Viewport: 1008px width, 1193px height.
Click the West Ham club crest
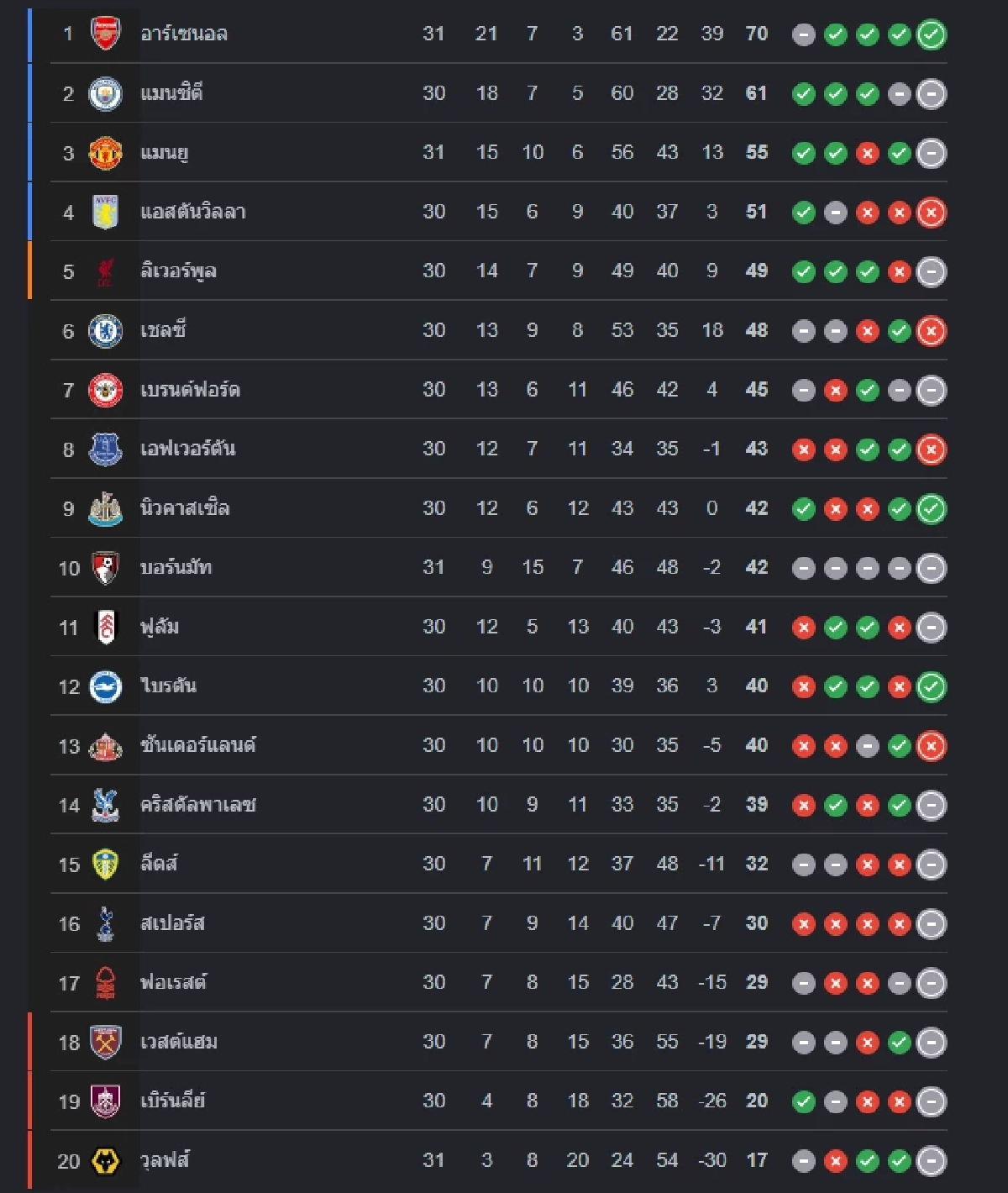pyautogui.click(x=105, y=1043)
